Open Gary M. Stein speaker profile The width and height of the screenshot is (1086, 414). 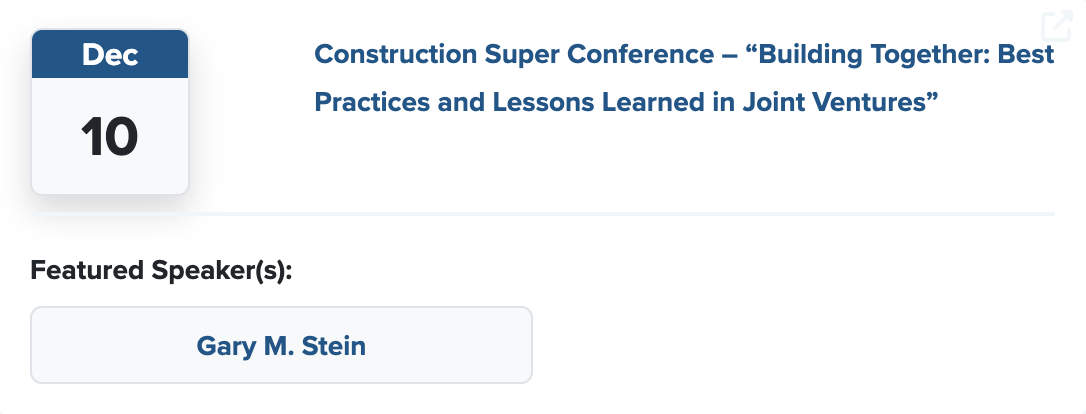[x=281, y=346]
